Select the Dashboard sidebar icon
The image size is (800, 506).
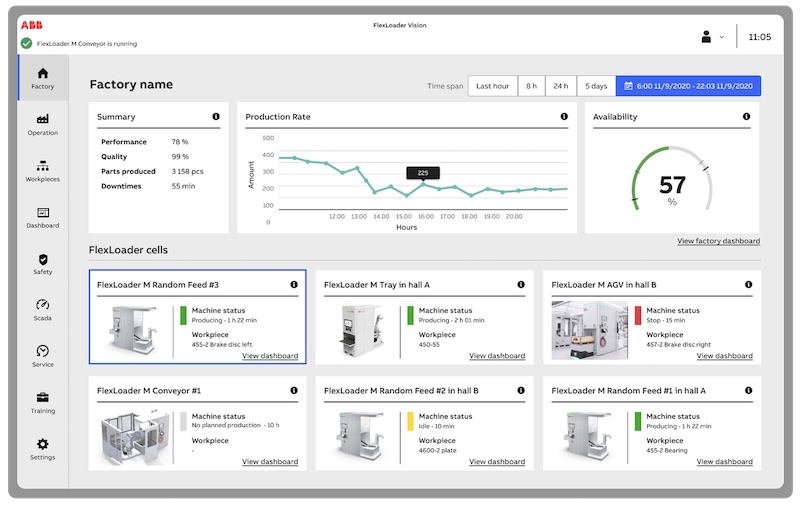[x=43, y=212]
